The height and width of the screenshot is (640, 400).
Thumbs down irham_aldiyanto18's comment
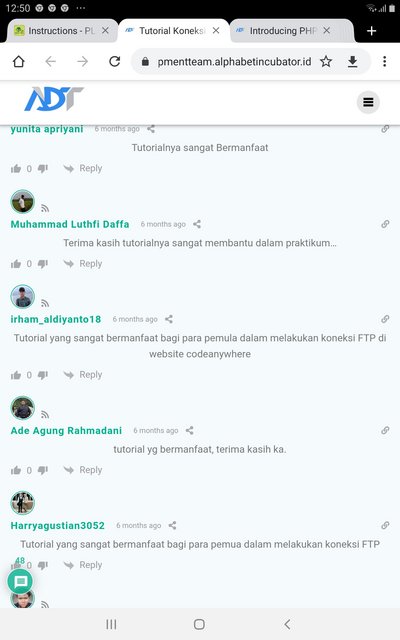(43, 375)
